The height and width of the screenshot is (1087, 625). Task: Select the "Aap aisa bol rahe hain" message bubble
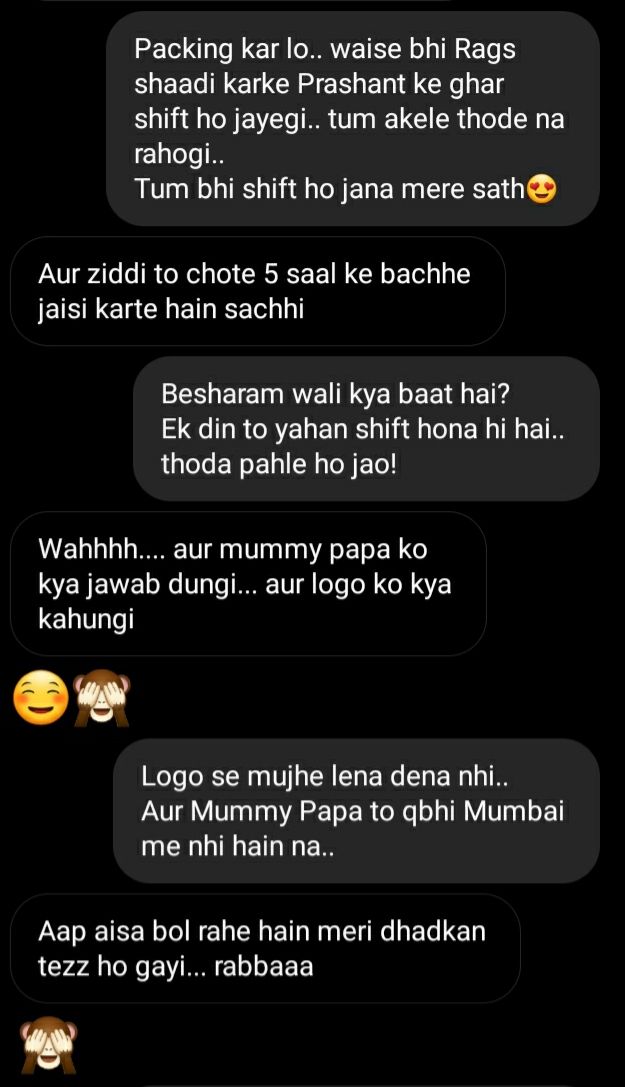pyautogui.click(x=265, y=948)
